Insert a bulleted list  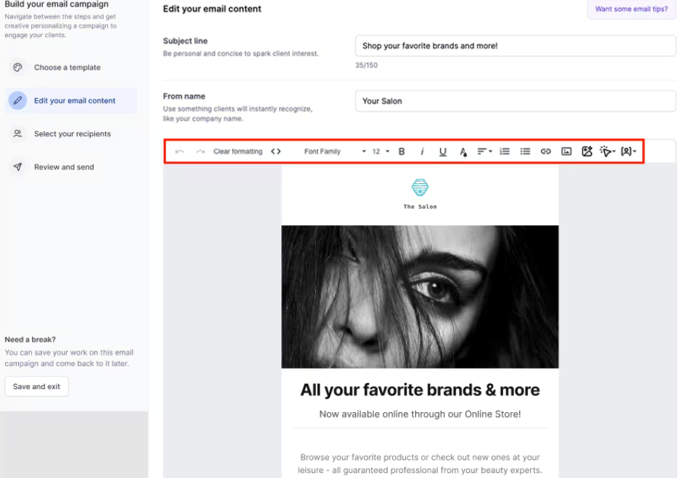pos(525,151)
